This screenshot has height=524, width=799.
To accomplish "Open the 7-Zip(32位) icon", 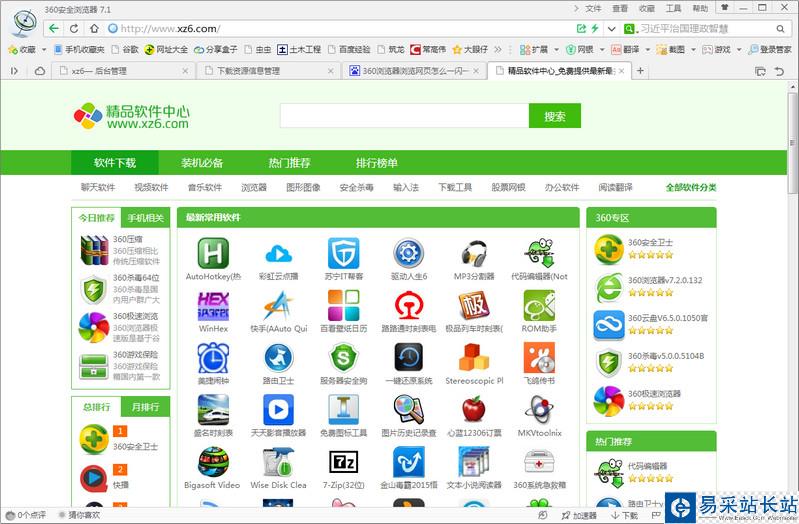I will 343,462.
